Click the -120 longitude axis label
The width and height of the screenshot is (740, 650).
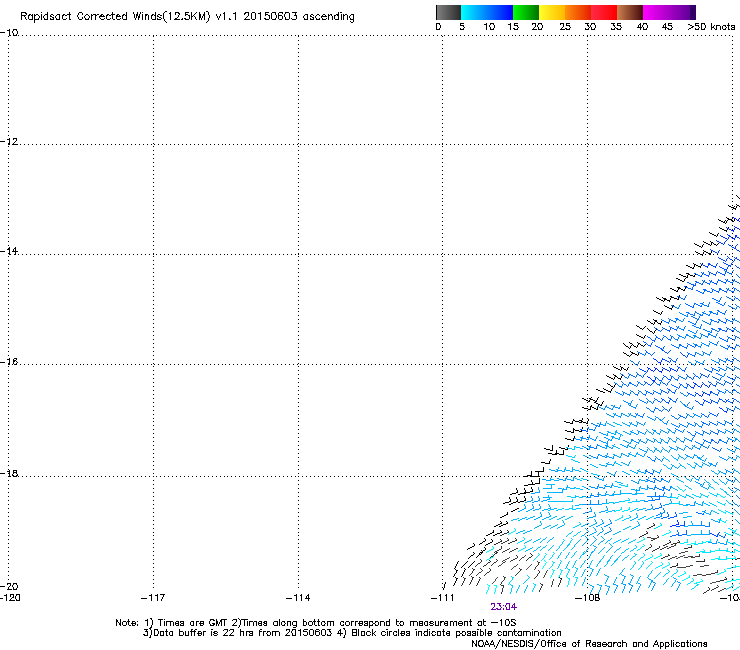pyautogui.click(x=10, y=598)
